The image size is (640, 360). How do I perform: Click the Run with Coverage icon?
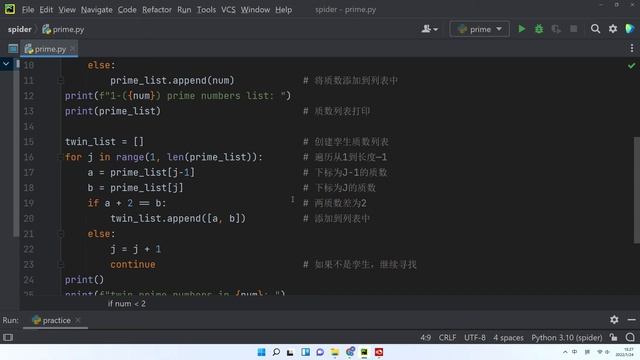pyautogui.click(x=556, y=29)
